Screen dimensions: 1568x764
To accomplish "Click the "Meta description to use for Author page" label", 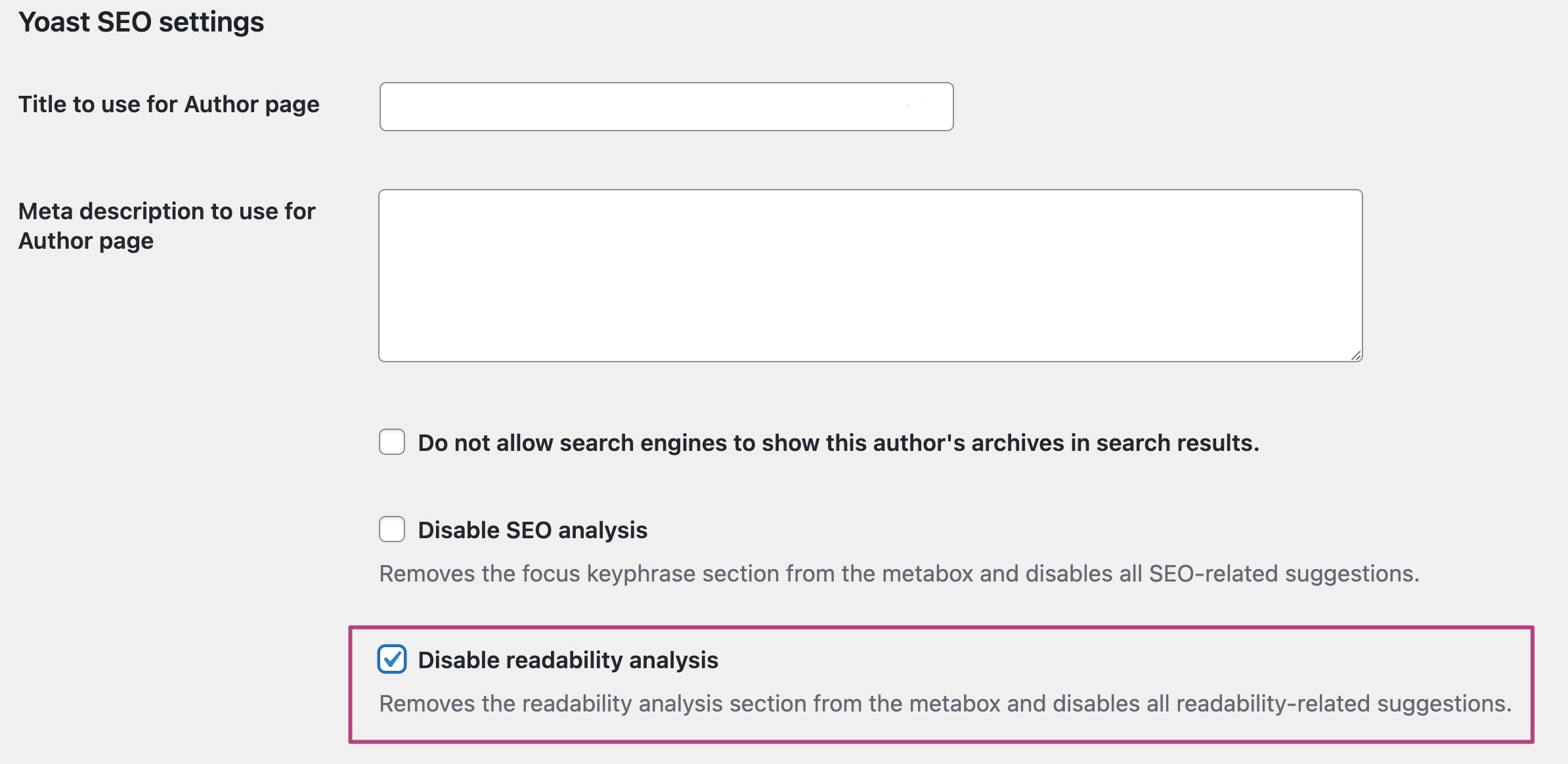I will click(x=167, y=226).
